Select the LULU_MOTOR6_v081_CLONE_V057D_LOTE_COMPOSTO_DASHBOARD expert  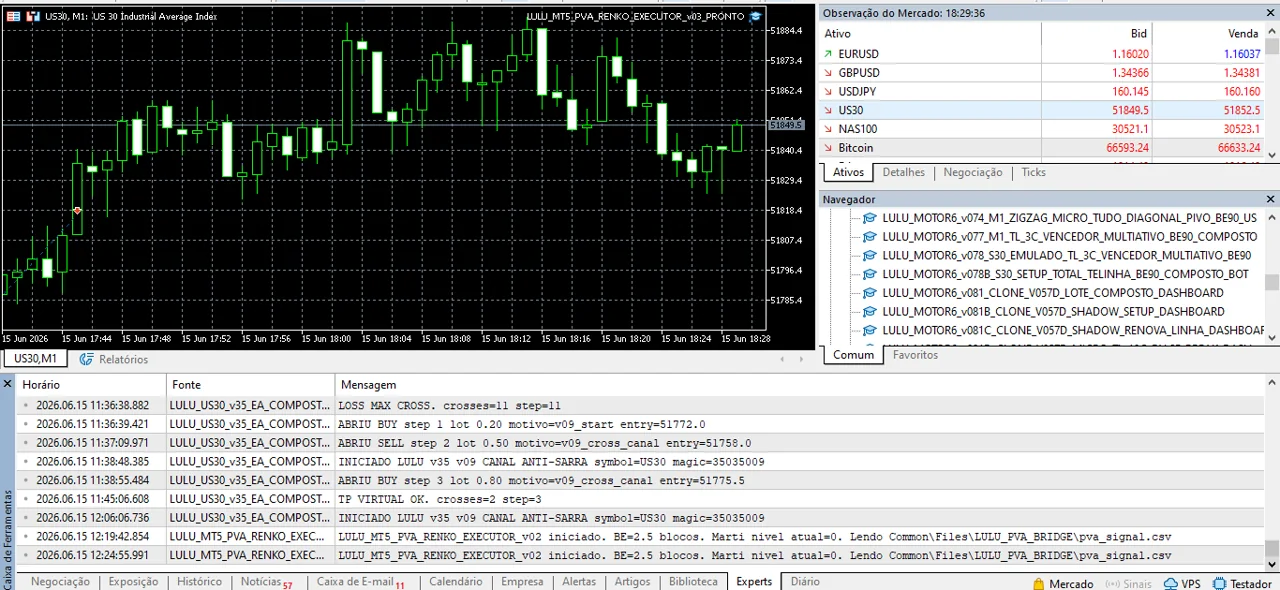coord(1053,293)
